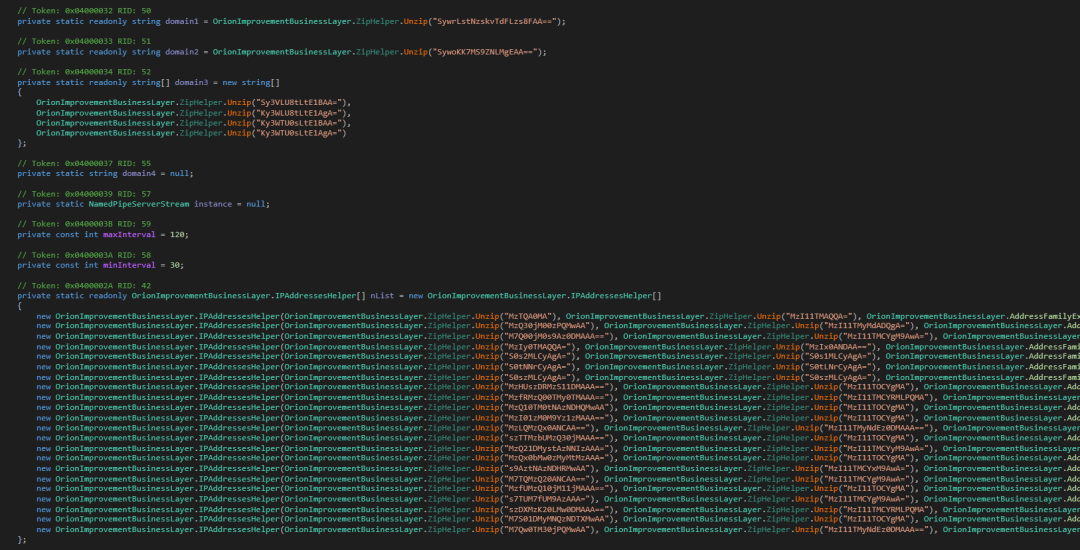
Task: Click the 'domain1' variable name
Action: click(x=181, y=21)
